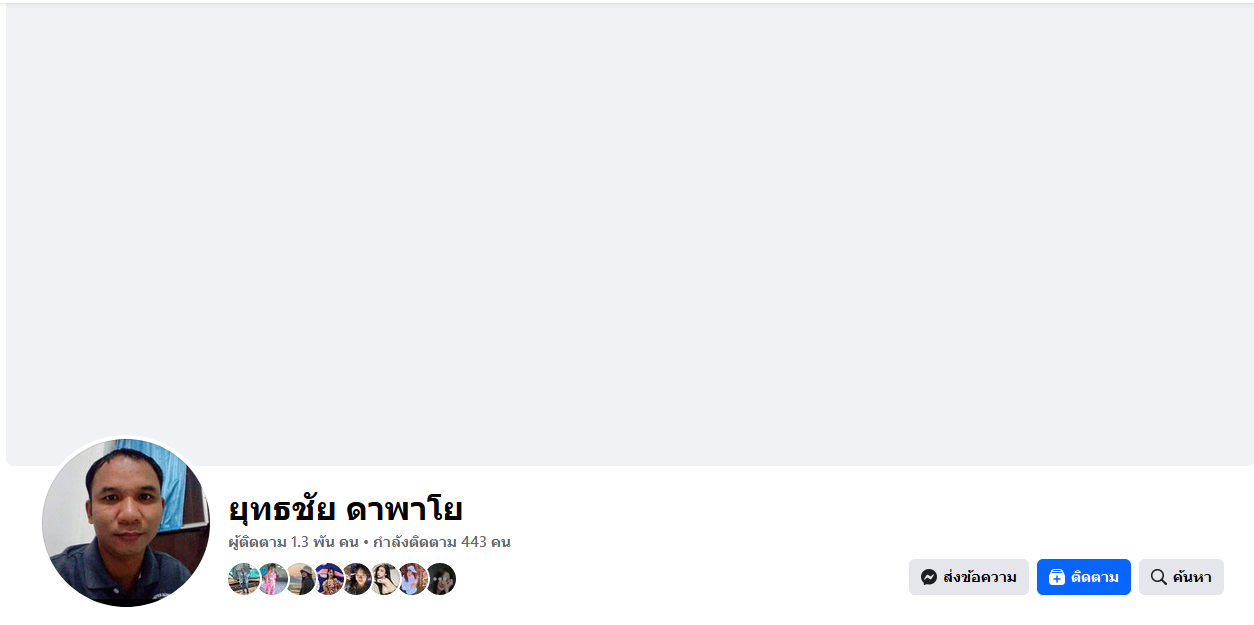Open the กำลังติดตาม 443 คน following link
The width and height of the screenshot is (1254, 625).
[442, 542]
